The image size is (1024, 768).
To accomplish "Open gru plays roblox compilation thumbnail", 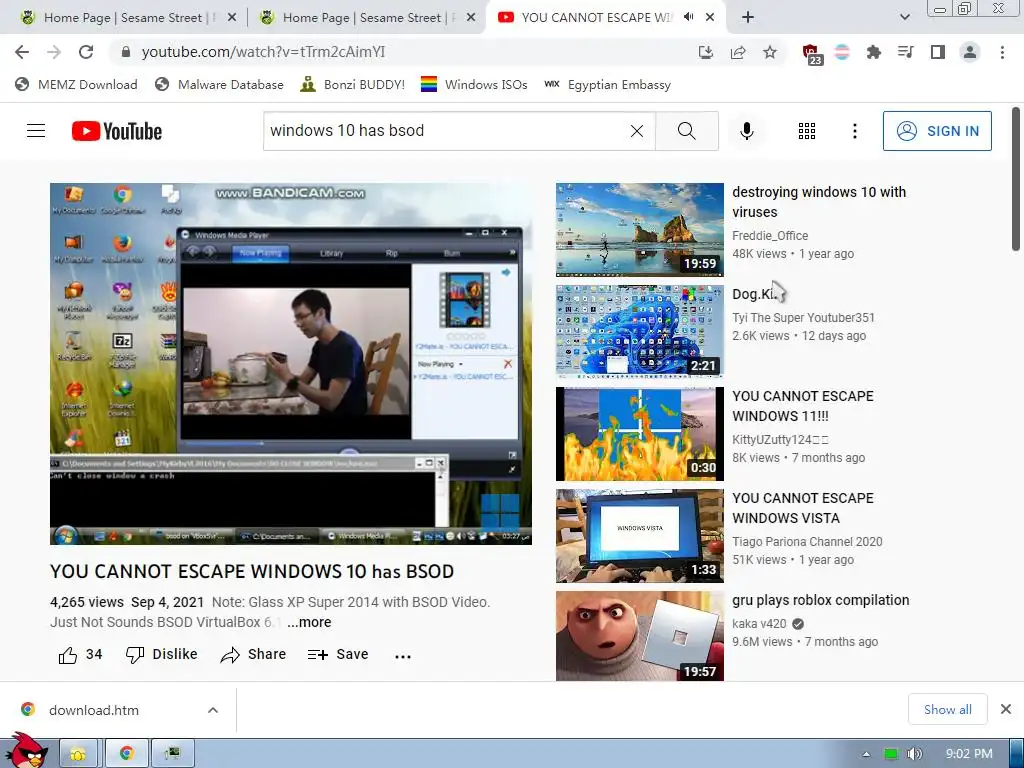I will point(639,636).
